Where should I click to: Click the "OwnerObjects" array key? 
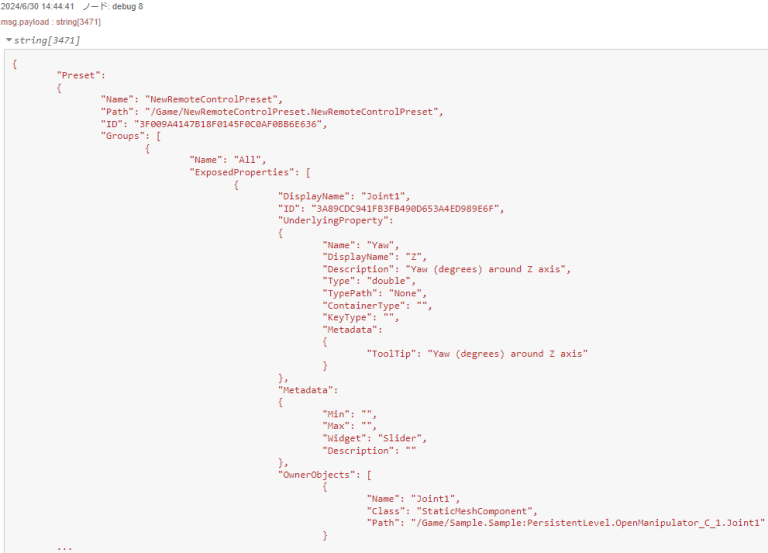point(320,474)
